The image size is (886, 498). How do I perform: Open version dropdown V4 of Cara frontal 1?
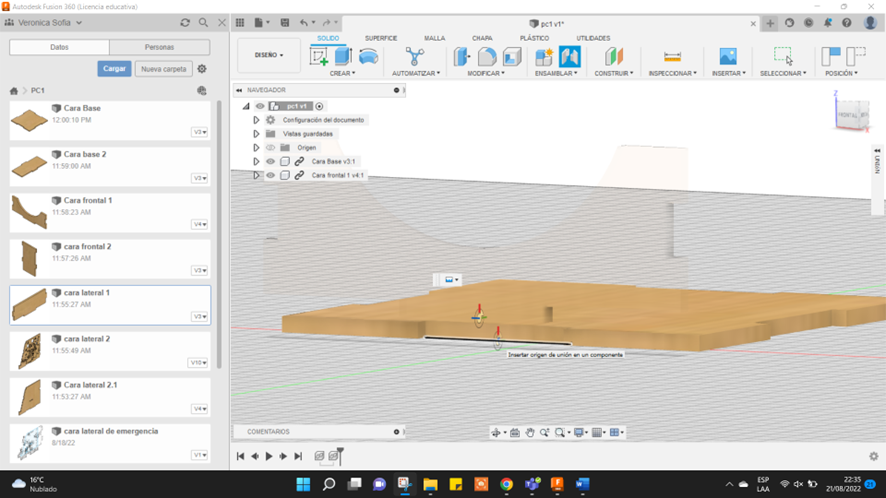[x=199, y=224]
